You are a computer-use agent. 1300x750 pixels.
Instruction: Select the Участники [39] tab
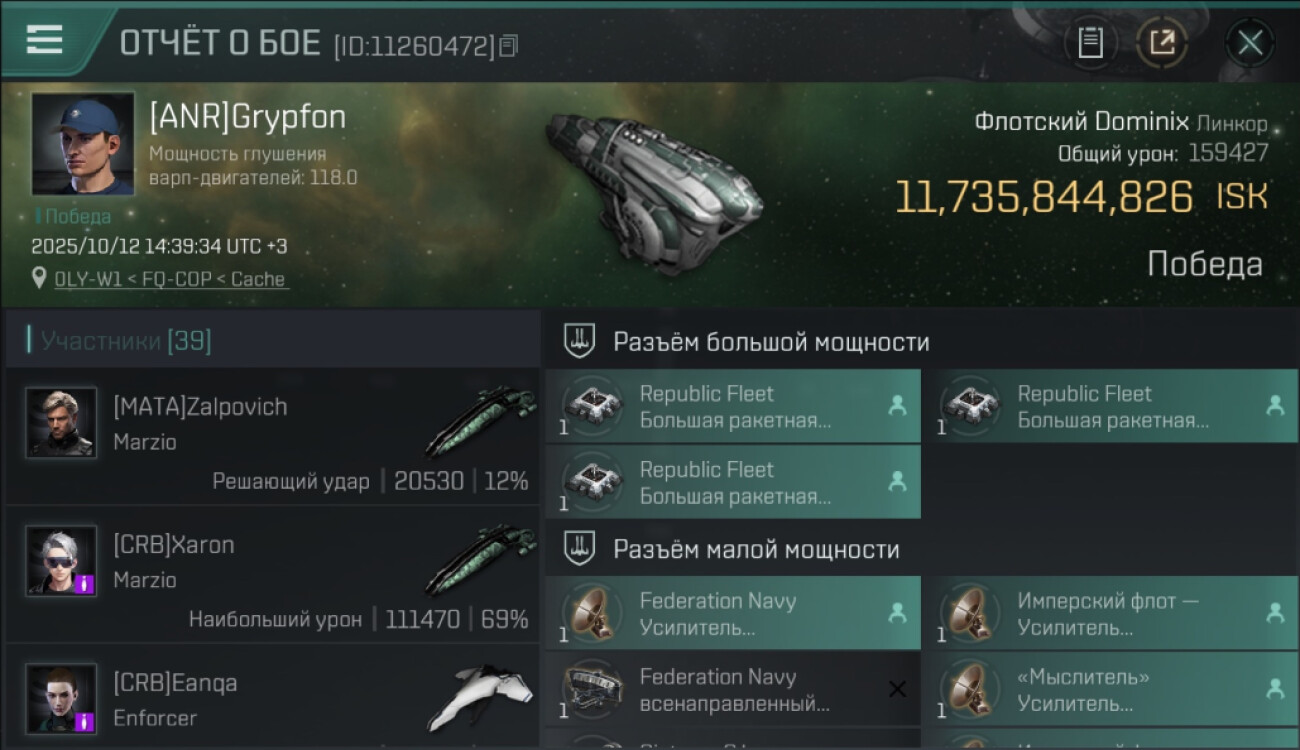coord(125,341)
